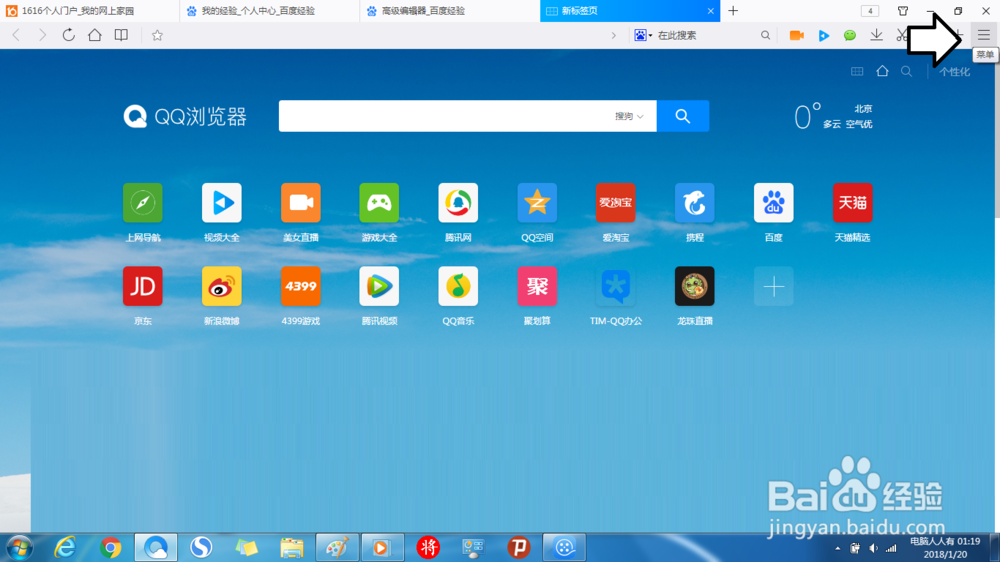1000x562 pixels.
Task: Open the 百度 shortcut
Action: (x=774, y=212)
